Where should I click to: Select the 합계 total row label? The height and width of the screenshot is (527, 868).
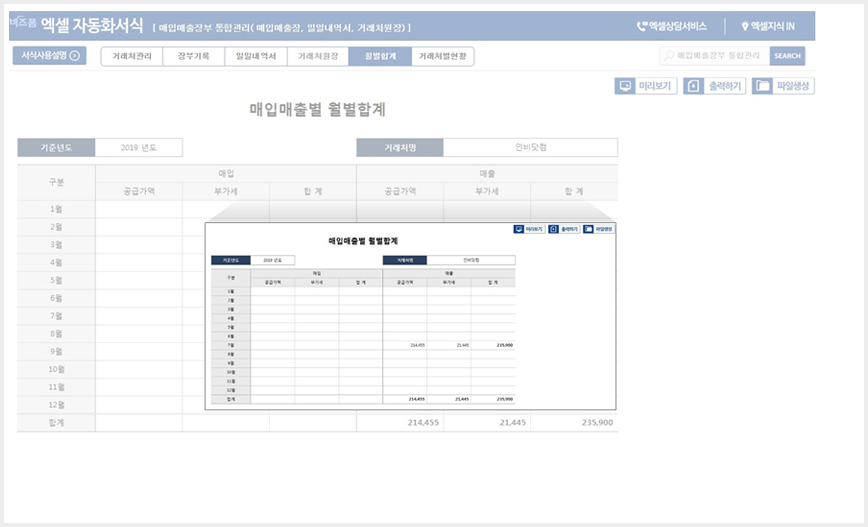[x=56, y=422]
